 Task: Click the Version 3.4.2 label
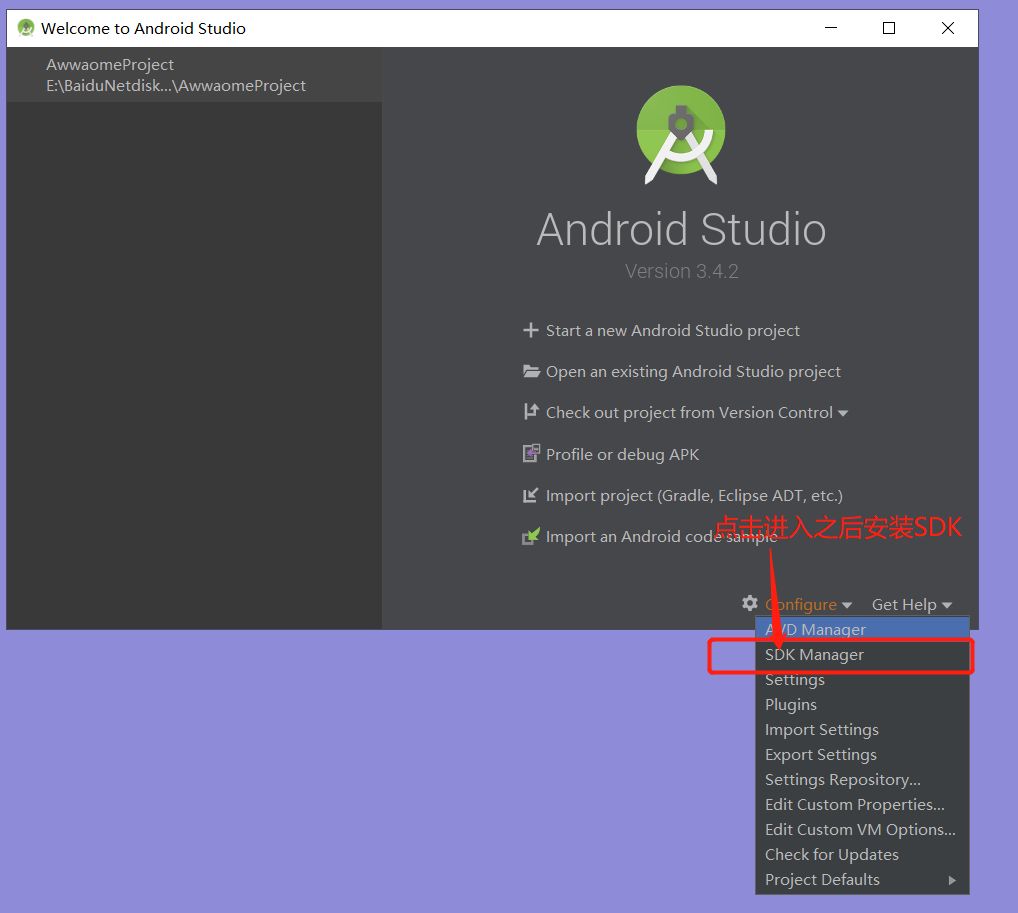(682, 271)
